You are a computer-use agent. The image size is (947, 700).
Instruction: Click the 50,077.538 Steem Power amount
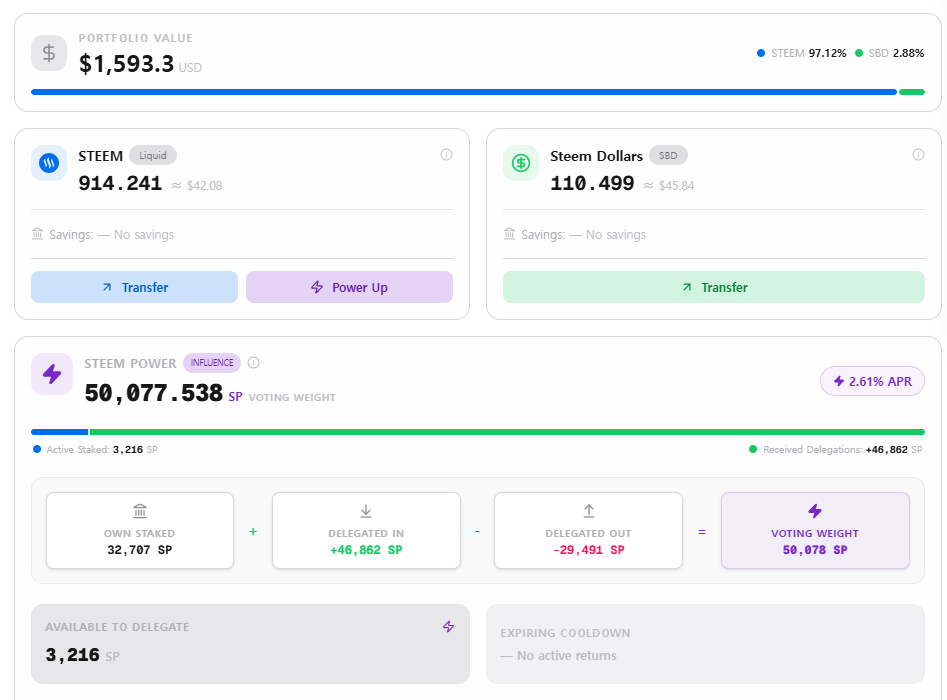click(153, 393)
